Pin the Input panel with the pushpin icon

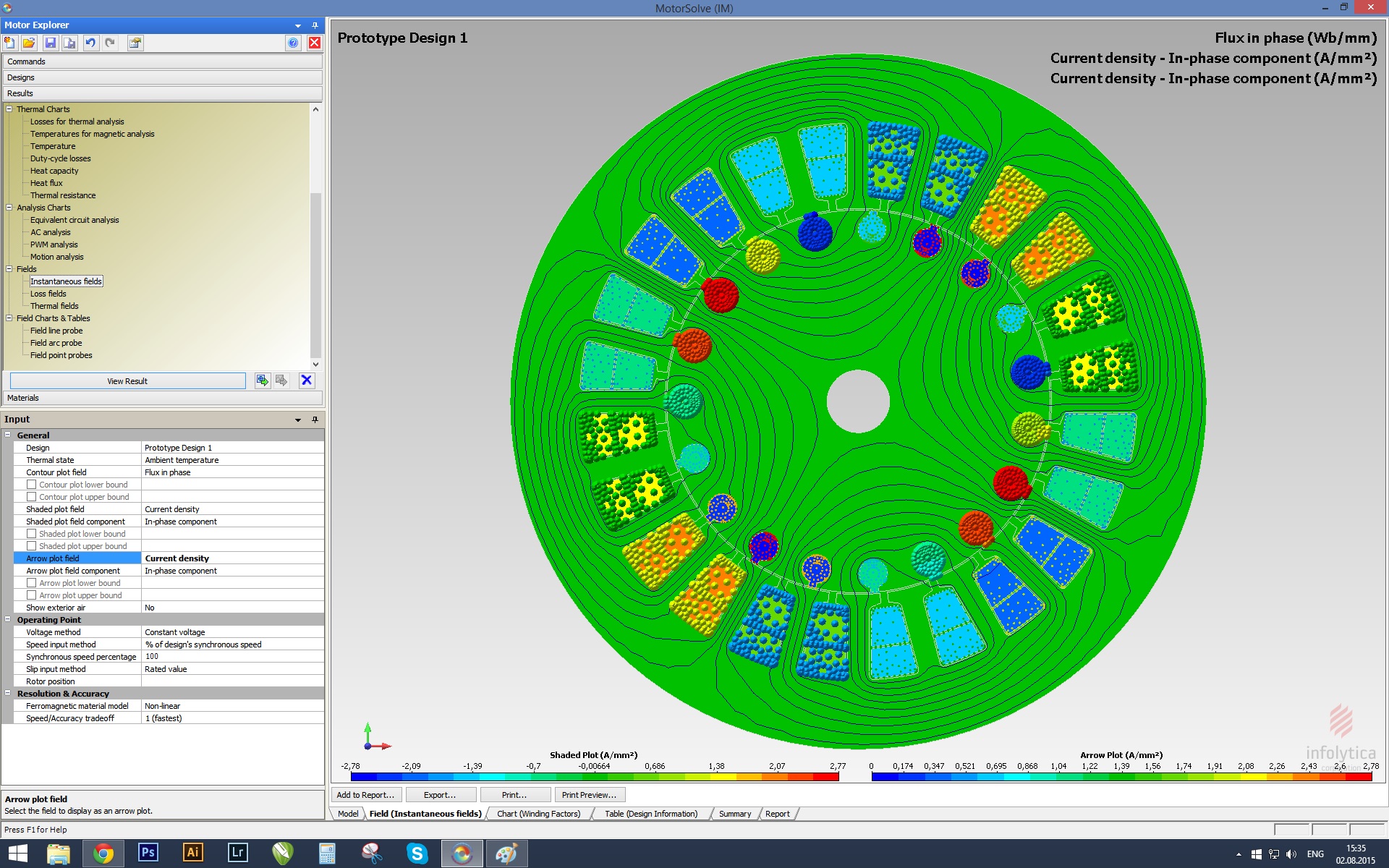(315, 420)
